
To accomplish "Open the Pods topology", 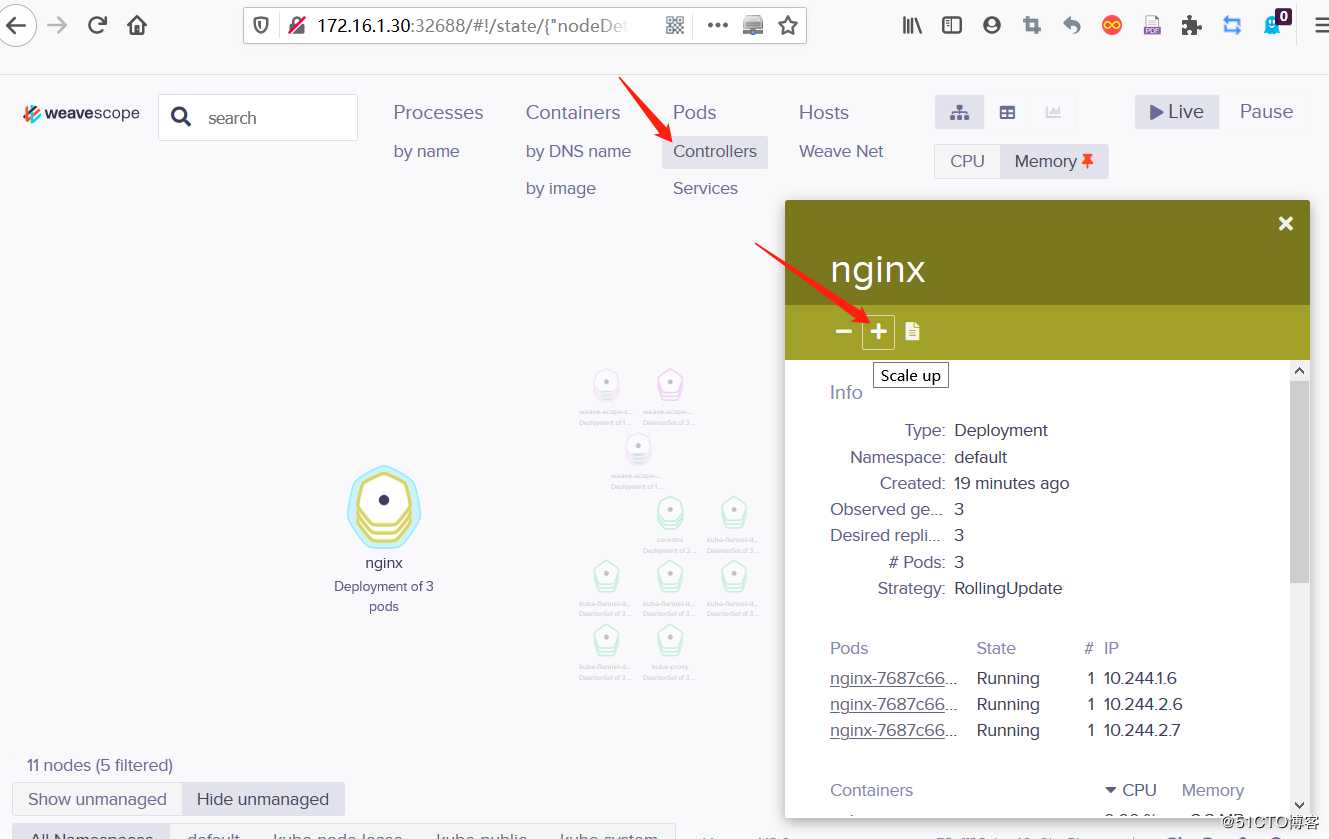I will coord(695,112).
